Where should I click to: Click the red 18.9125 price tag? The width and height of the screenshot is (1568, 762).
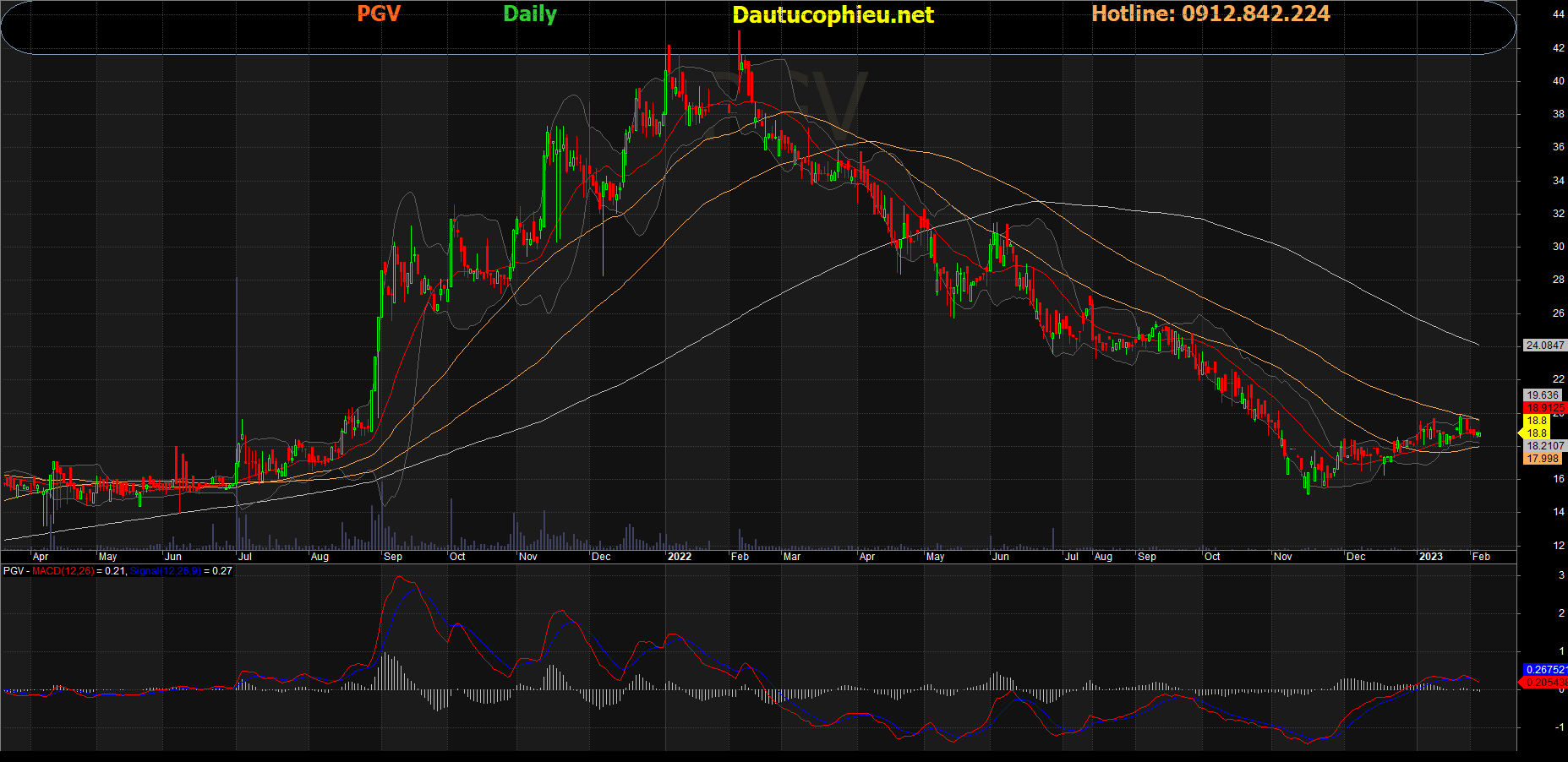[x=1544, y=408]
